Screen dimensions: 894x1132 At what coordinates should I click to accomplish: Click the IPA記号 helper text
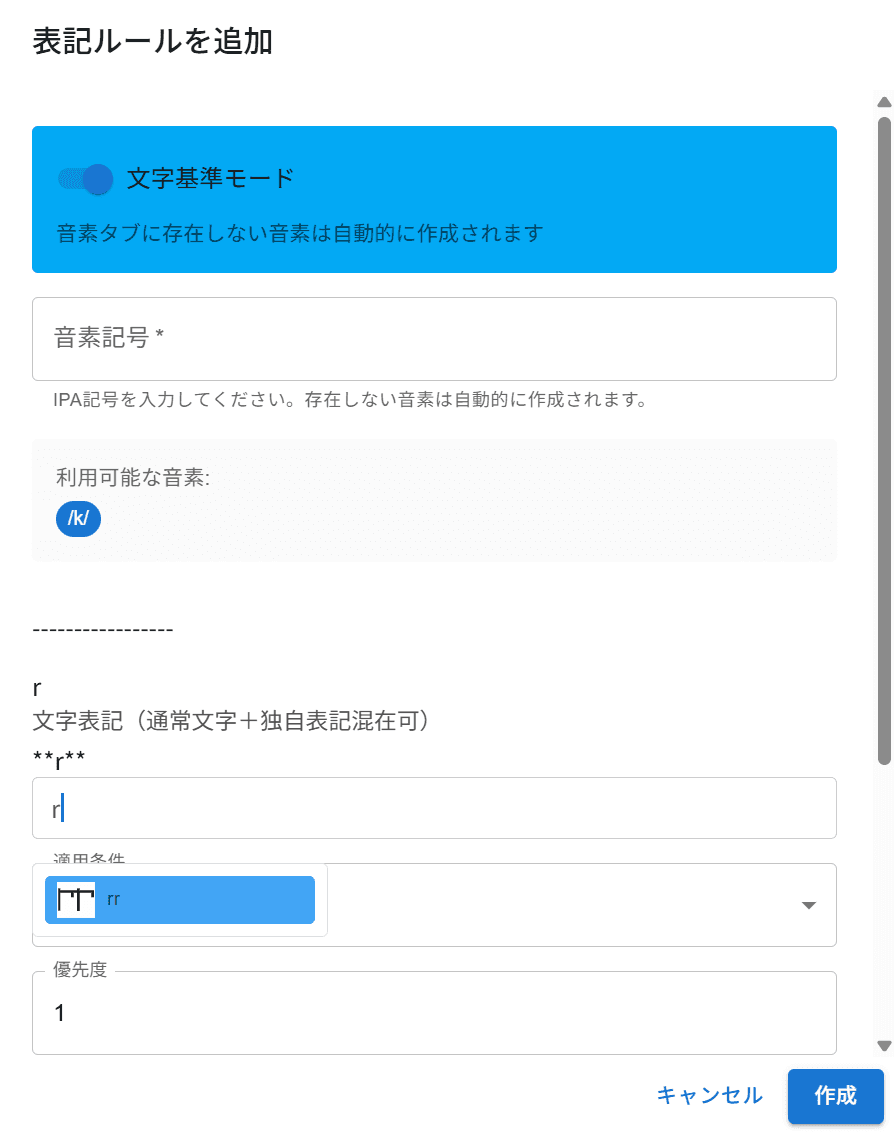tap(350, 400)
